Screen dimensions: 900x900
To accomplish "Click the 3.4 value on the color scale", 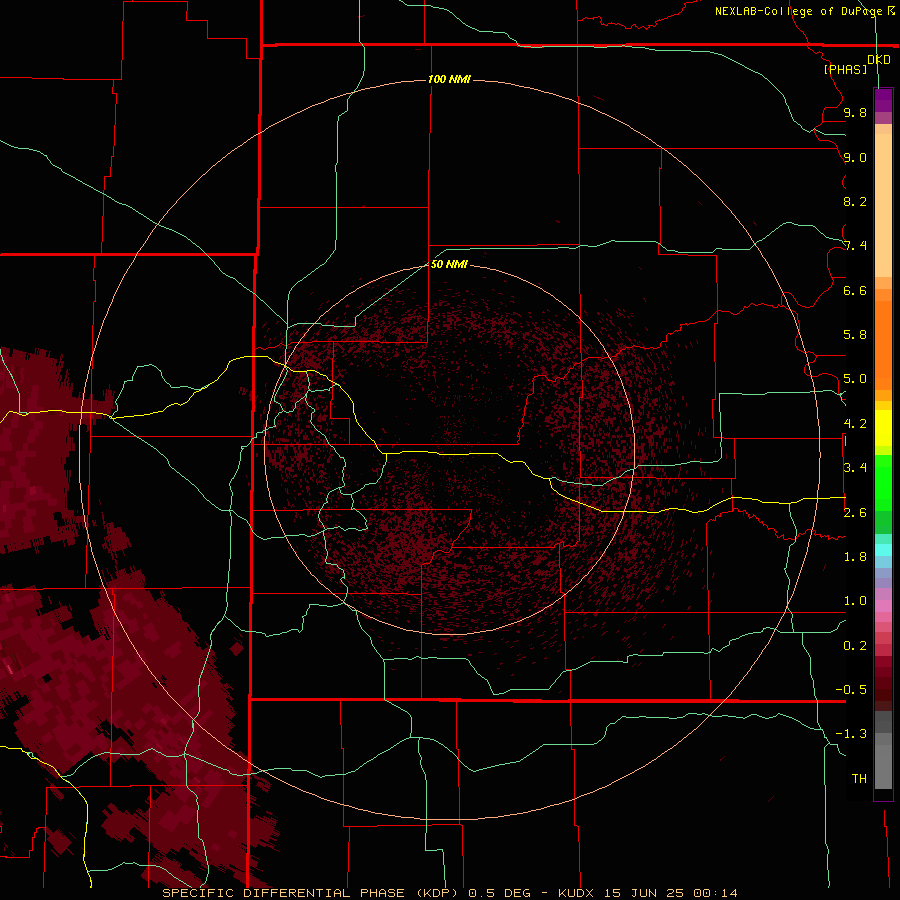I will click(855, 468).
